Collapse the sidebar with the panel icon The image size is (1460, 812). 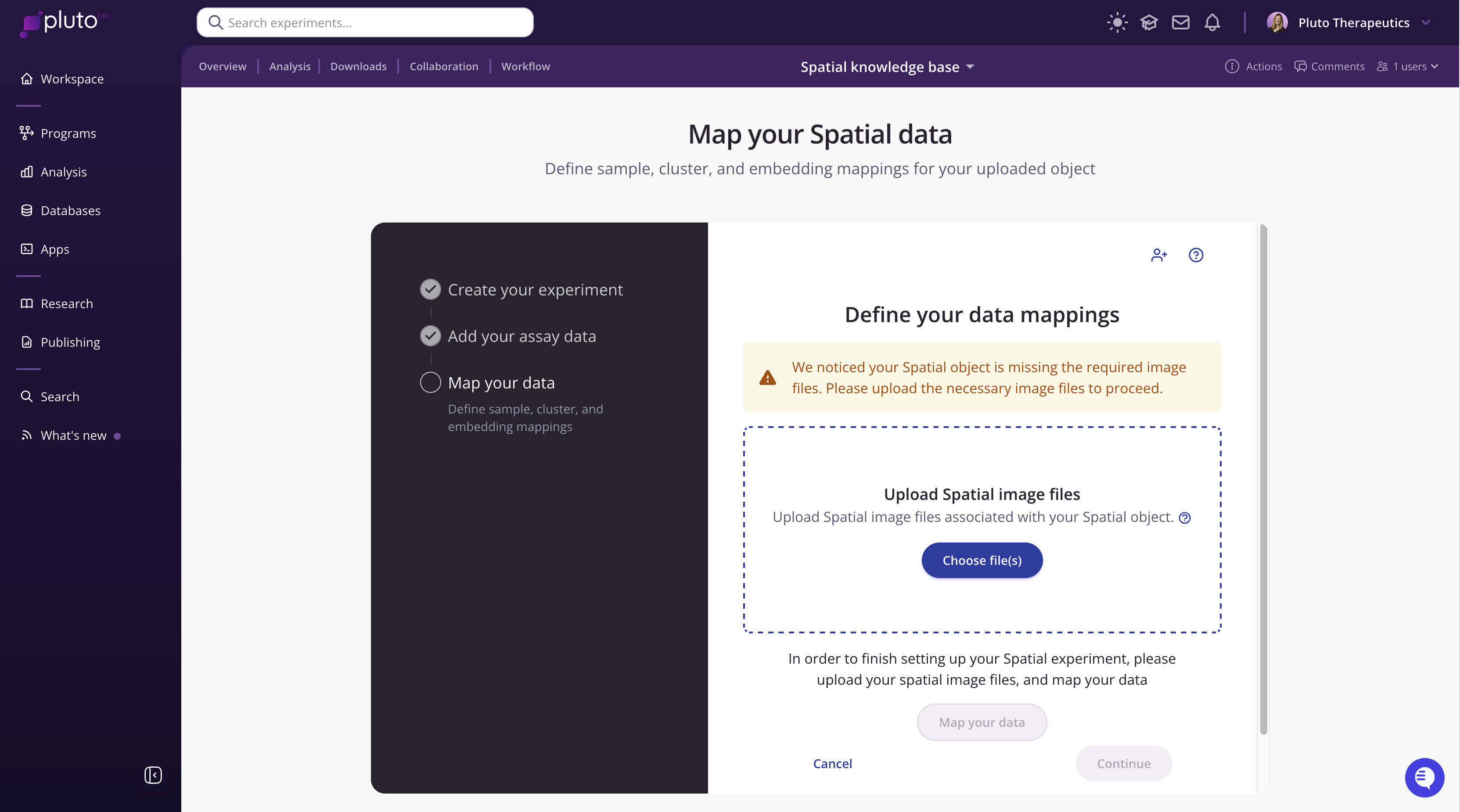153,775
